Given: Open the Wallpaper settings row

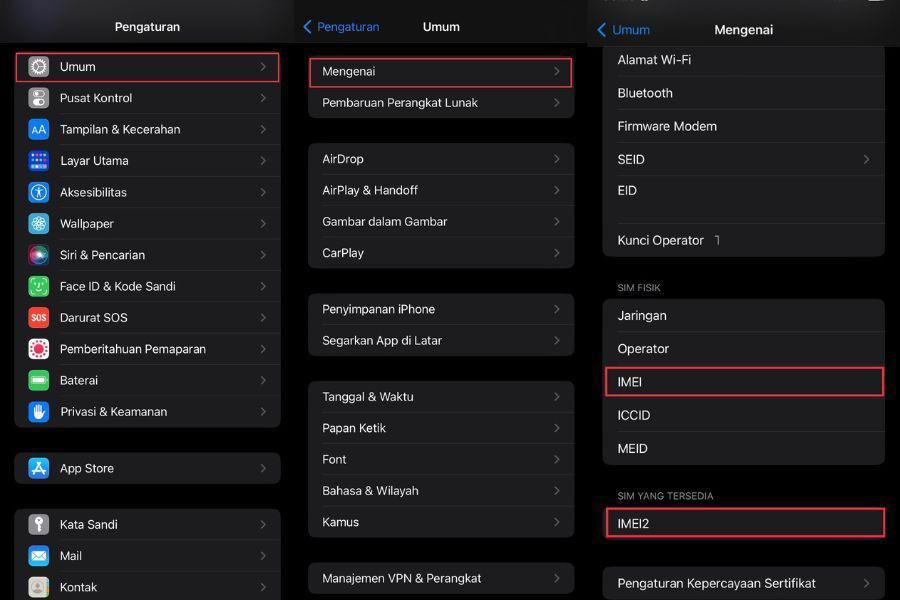Looking at the screenshot, I should [x=148, y=223].
